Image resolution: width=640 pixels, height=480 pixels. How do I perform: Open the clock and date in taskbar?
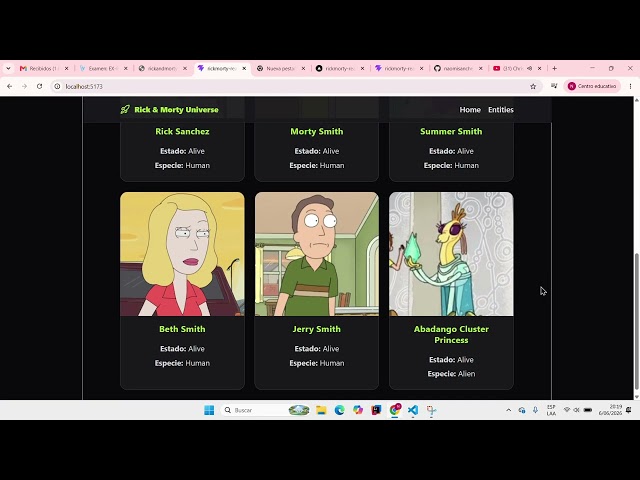pyautogui.click(x=610, y=410)
